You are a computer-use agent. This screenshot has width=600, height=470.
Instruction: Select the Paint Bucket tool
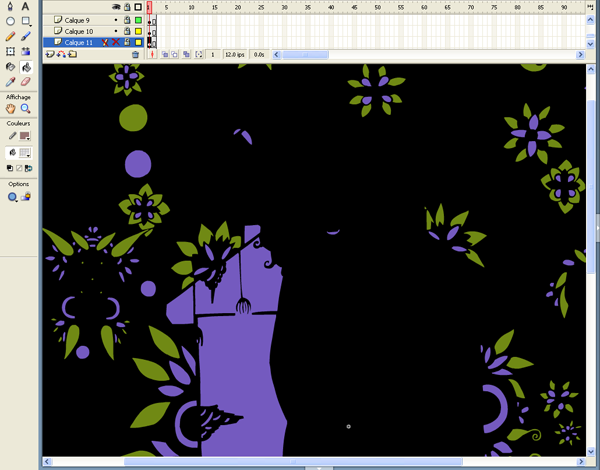point(26,67)
